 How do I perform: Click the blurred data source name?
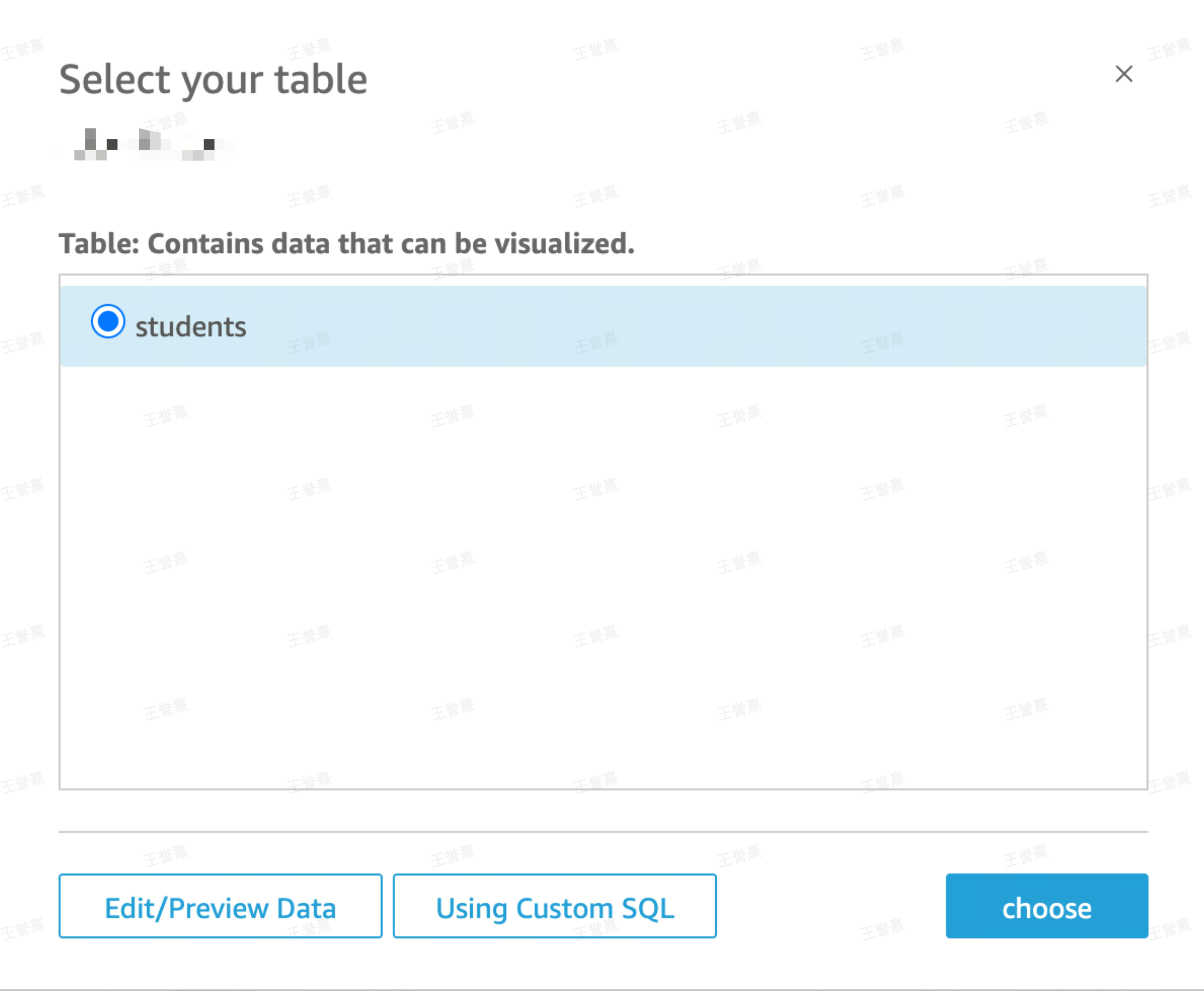146,144
